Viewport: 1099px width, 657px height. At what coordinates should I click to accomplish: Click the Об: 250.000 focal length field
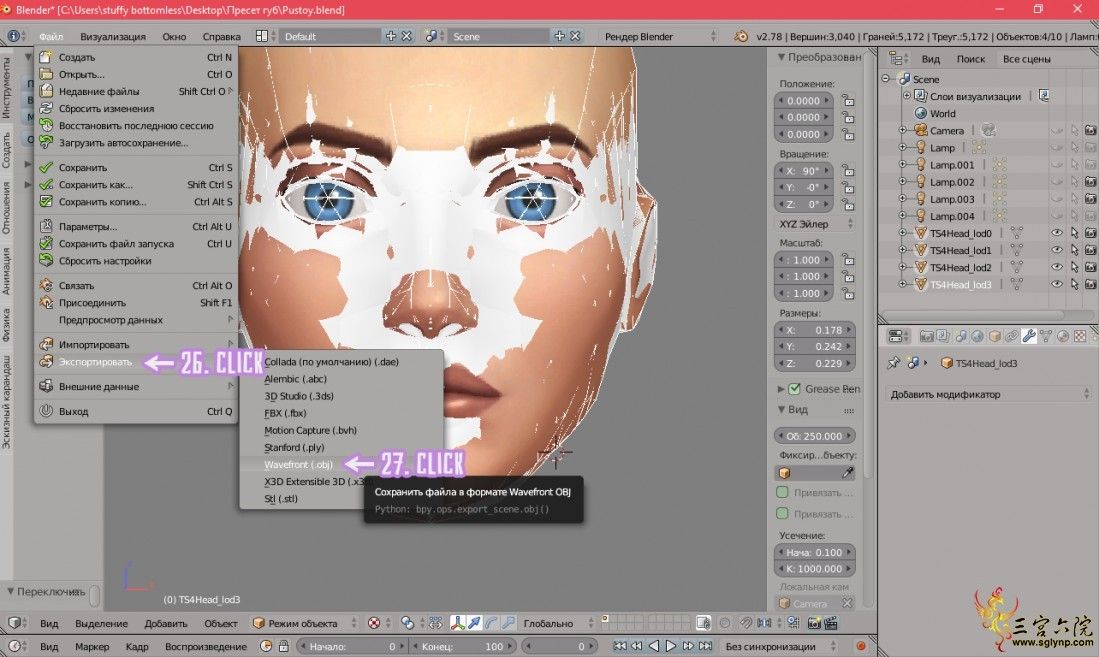[814, 435]
